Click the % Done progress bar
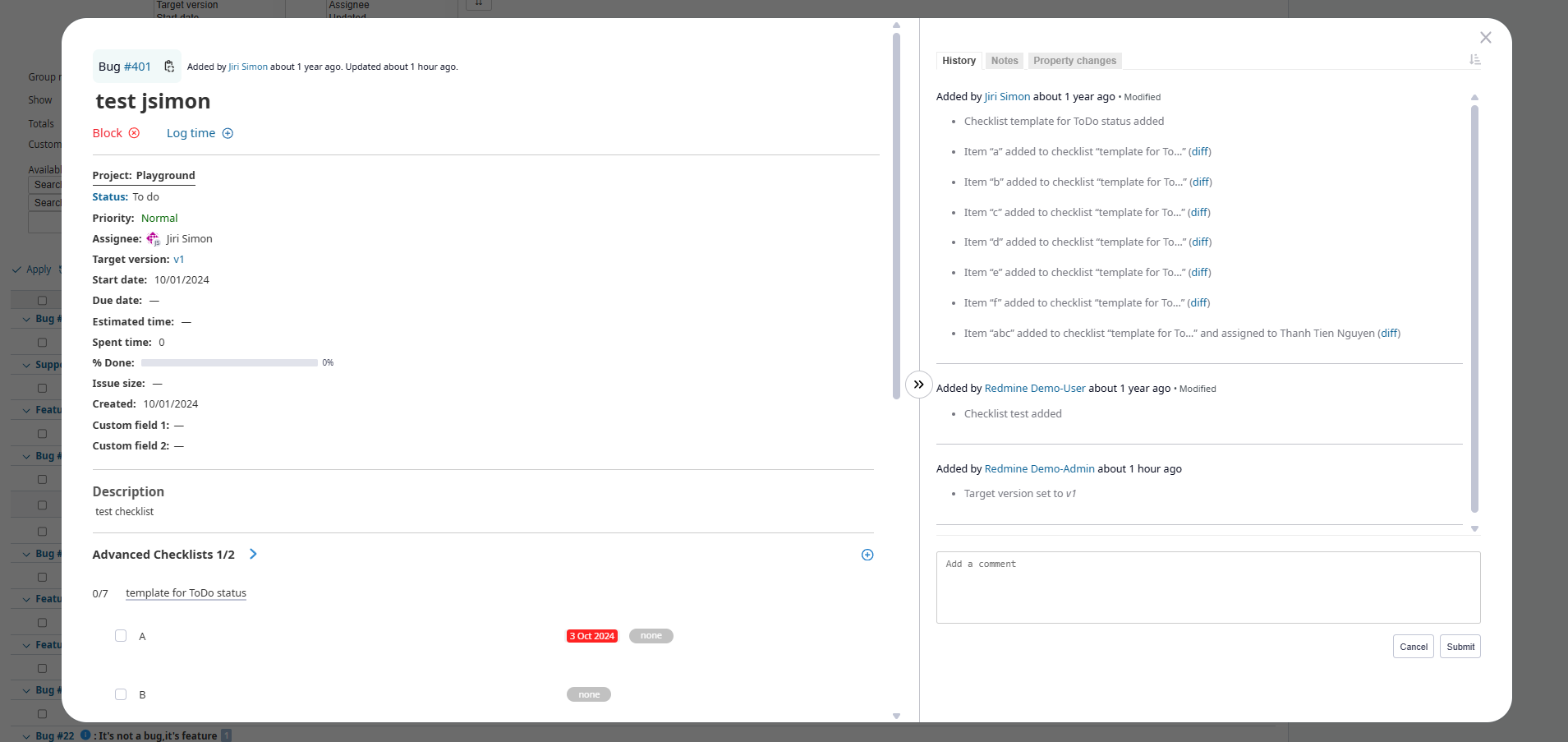This screenshot has width=1568, height=742. click(x=229, y=363)
